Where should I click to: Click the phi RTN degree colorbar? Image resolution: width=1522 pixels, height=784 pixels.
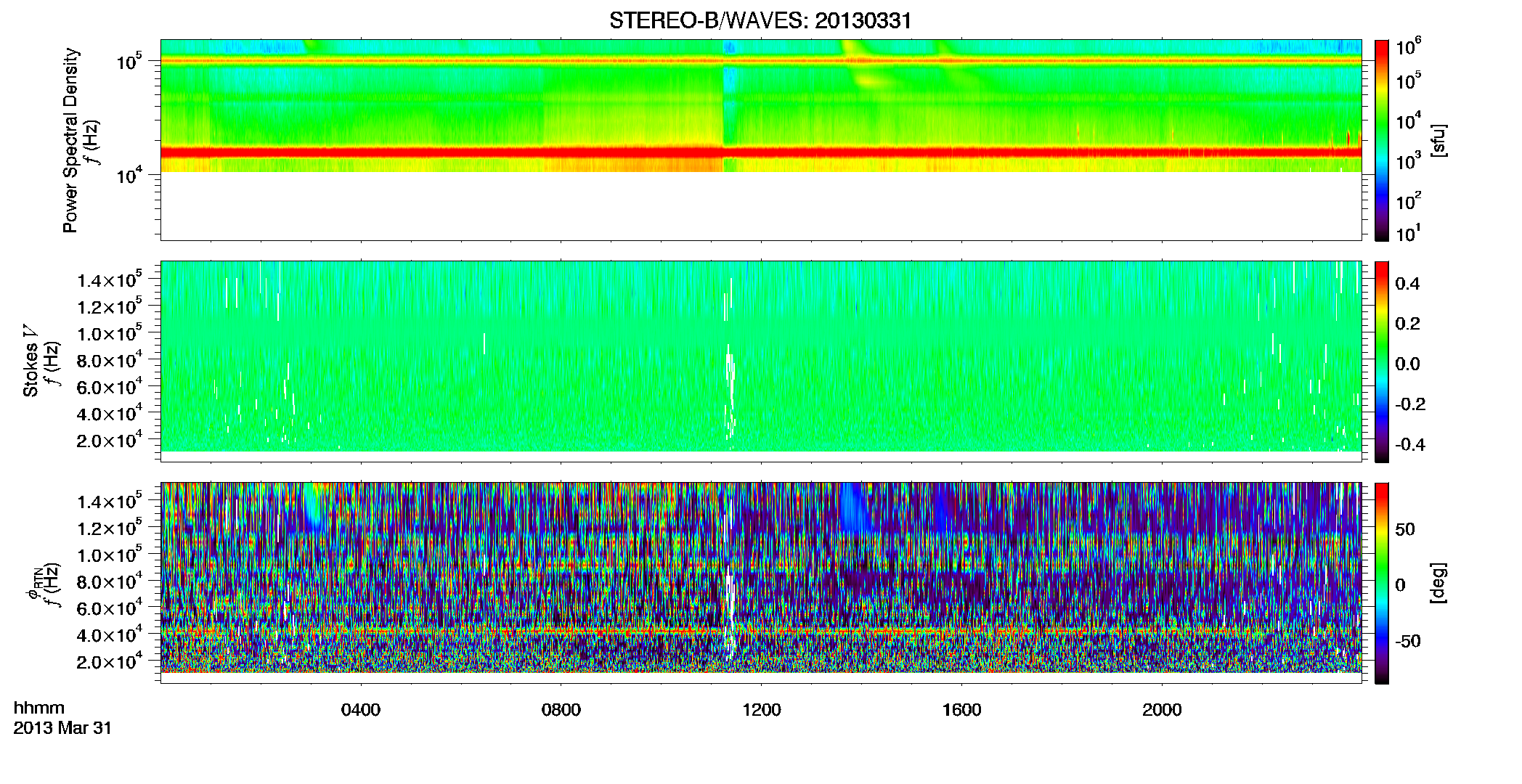[1382, 583]
